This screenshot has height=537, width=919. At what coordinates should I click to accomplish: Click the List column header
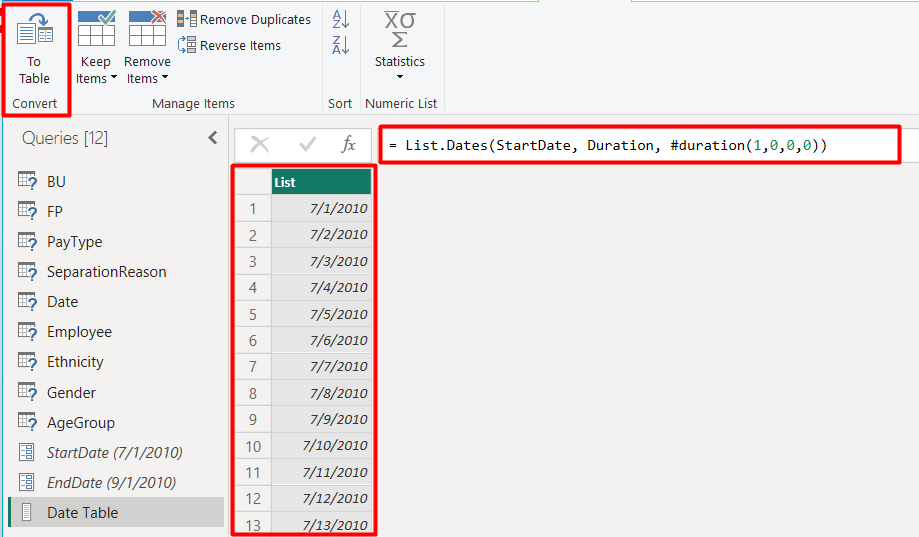321,182
